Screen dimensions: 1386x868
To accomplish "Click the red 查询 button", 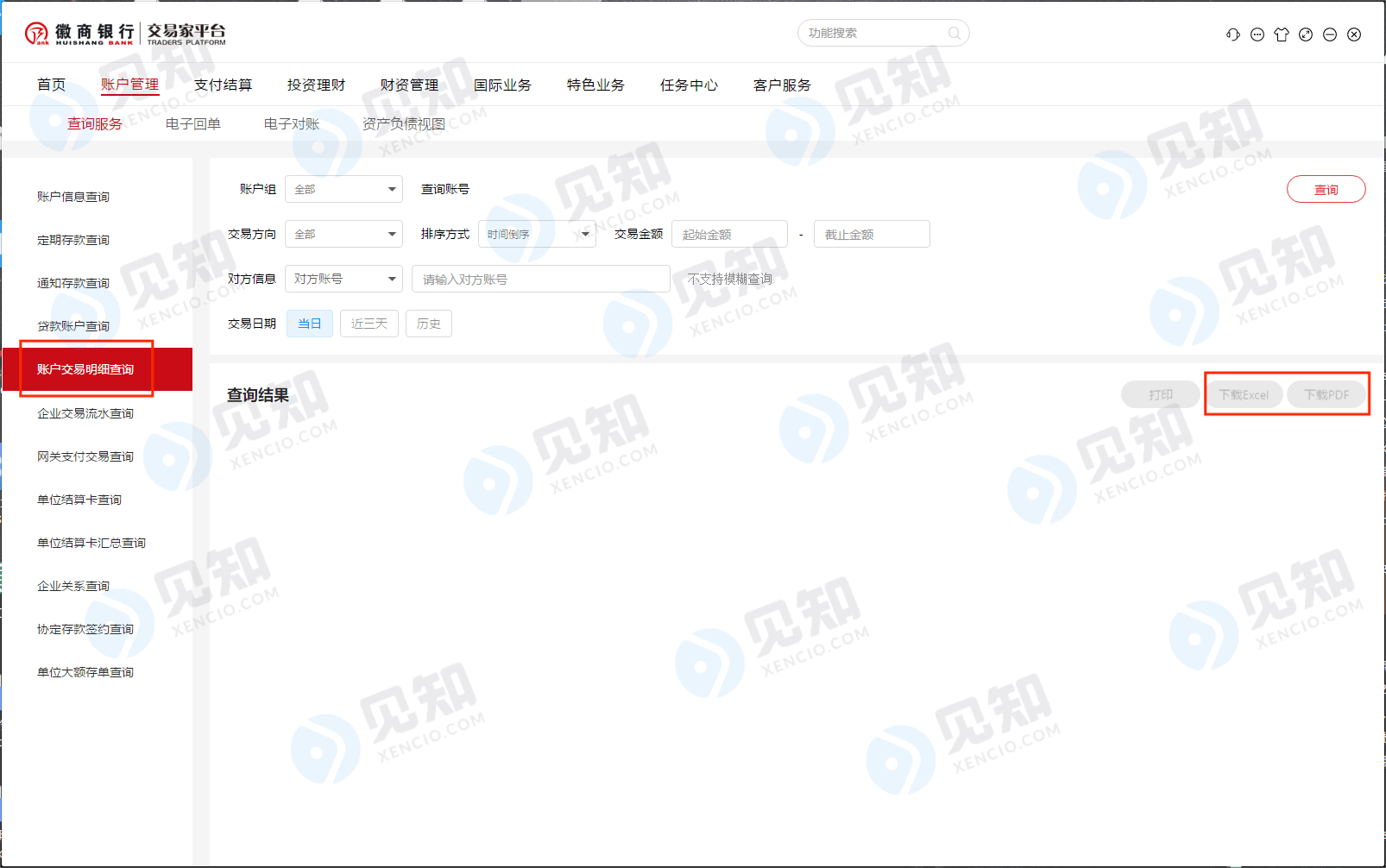I will [1326, 189].
